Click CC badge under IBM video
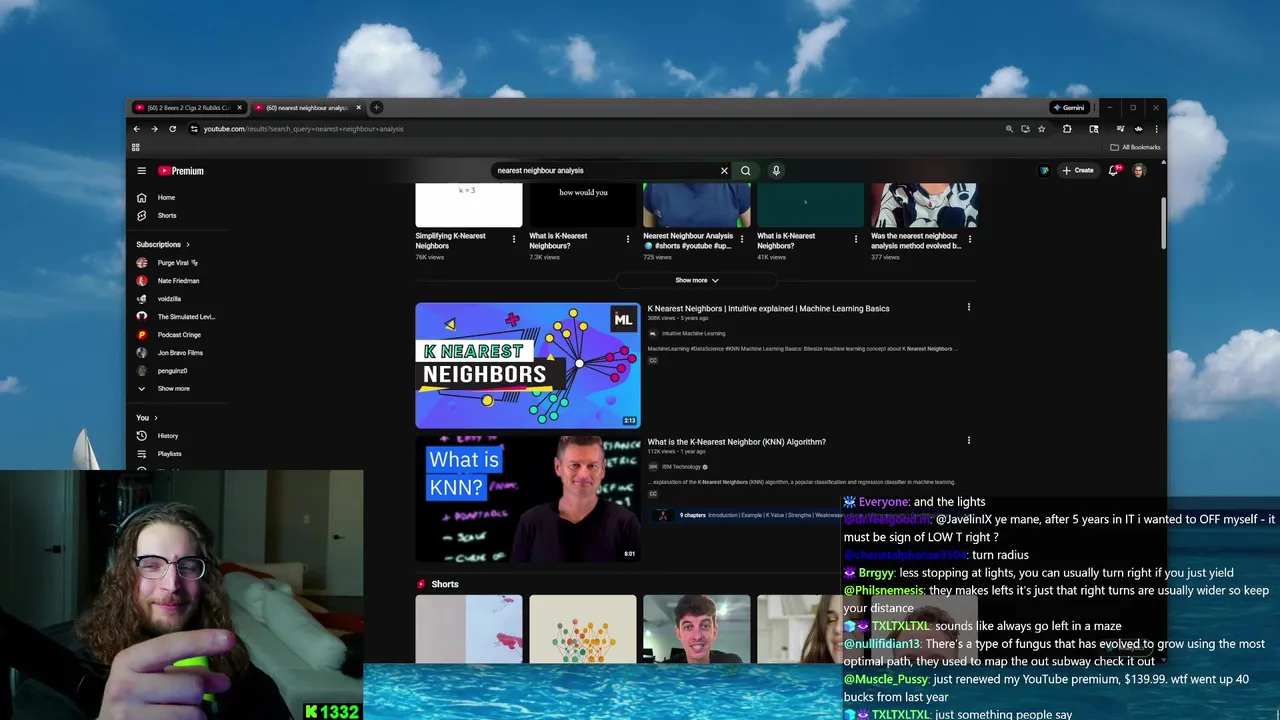 (653, 494)
